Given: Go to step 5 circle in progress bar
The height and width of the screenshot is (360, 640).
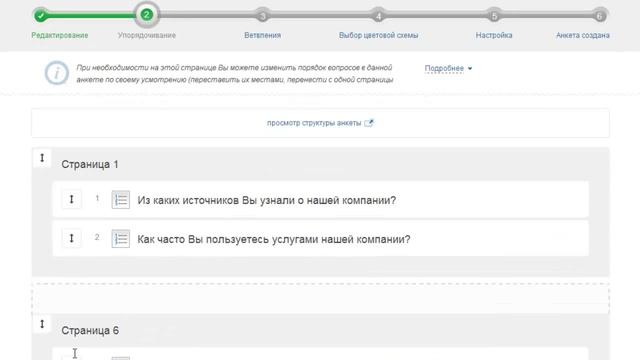Looking at the screenshot, I should pos(494,16).
